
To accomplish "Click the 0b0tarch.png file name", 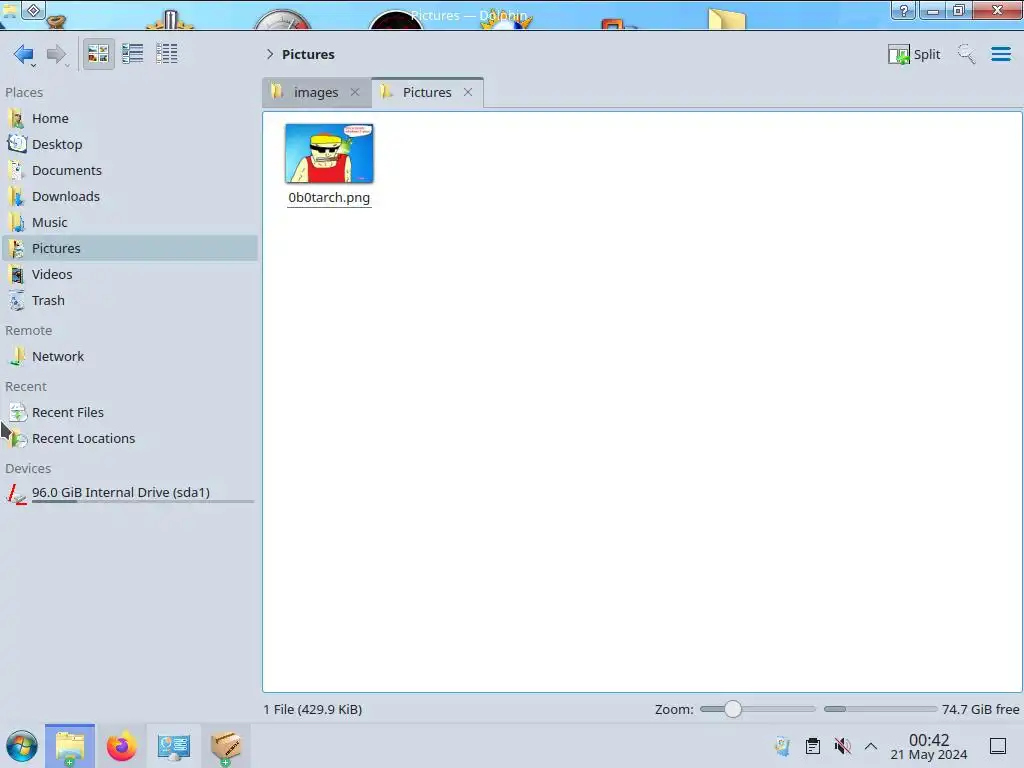I will (329, 197).
